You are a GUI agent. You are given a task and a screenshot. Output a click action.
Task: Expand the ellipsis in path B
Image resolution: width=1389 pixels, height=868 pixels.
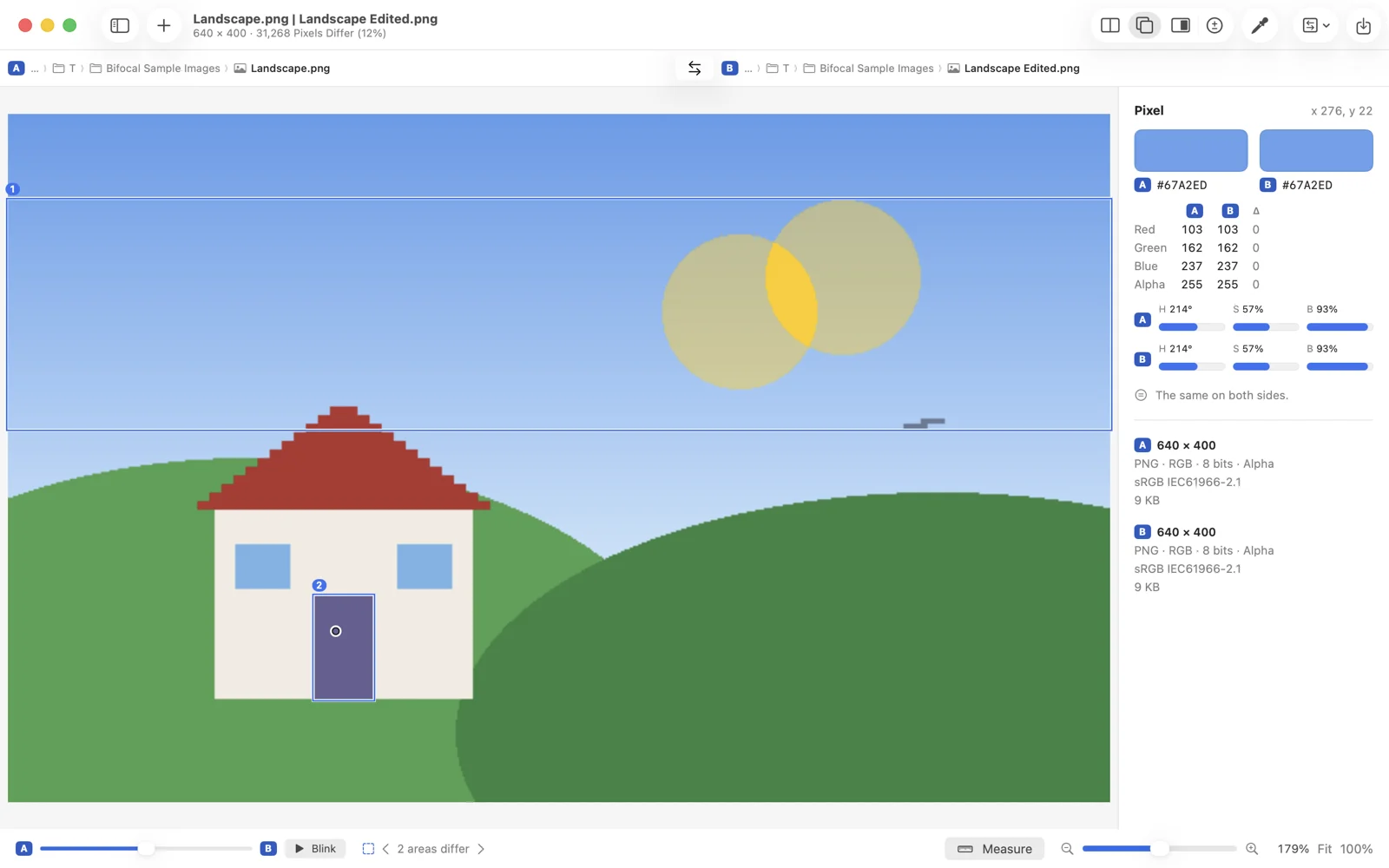pos(748,68)
